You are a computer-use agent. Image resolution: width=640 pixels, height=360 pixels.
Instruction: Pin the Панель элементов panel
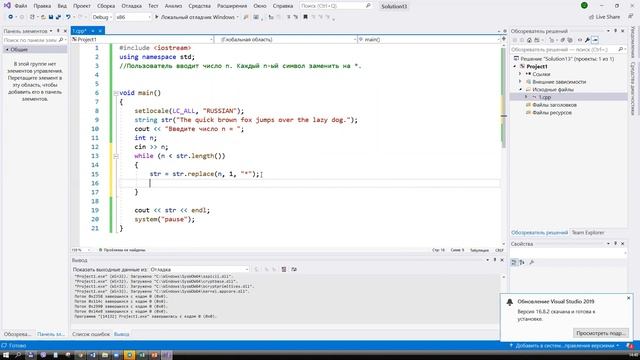tap(58, 31)
